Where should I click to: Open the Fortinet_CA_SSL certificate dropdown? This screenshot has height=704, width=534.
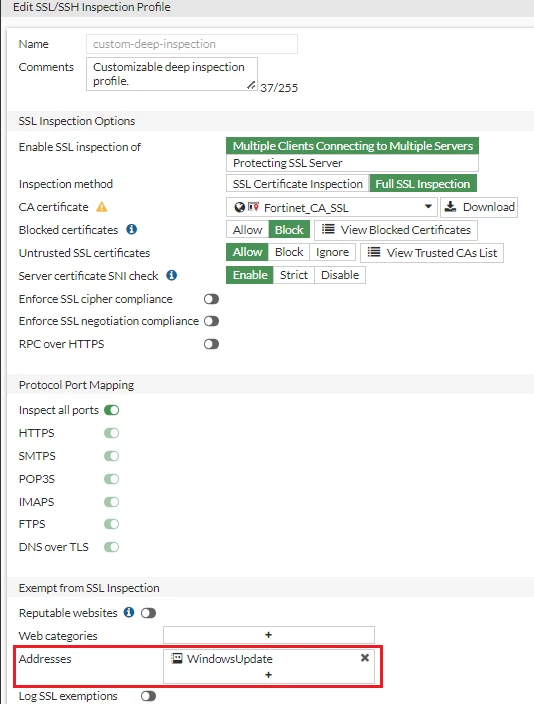(331, 207)
